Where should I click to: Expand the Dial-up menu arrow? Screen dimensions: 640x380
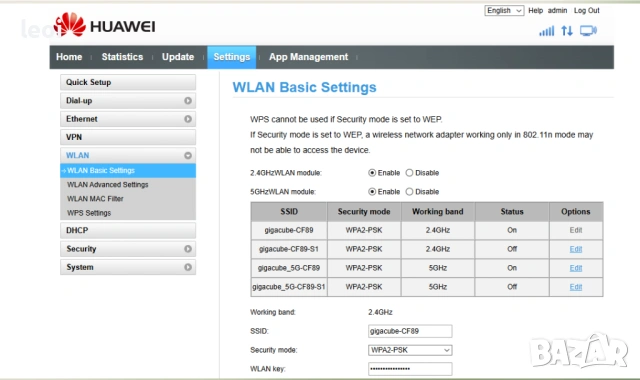pyautogui.click(x=188, y=100)
